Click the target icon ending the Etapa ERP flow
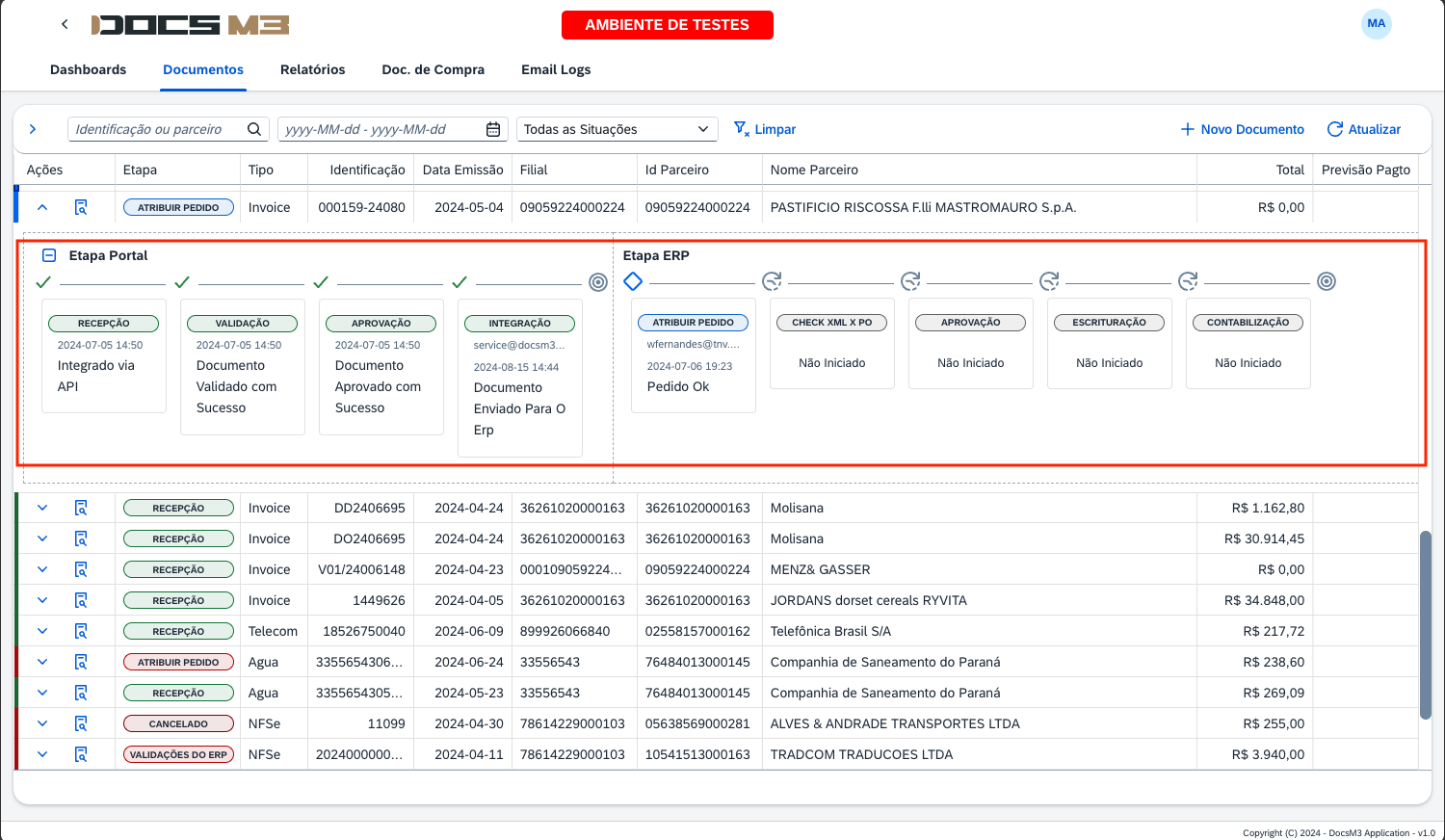1445x840 pixels. [x=1327, y=281]
